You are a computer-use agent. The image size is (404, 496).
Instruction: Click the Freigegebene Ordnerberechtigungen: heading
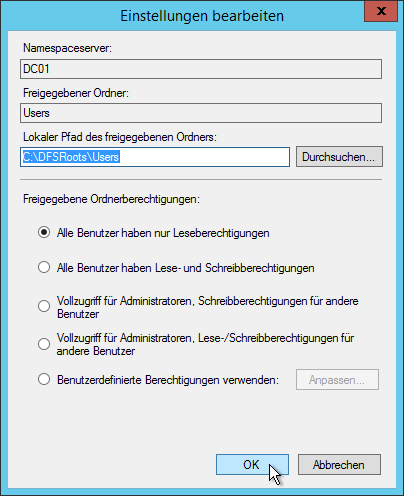click(111, 199)
